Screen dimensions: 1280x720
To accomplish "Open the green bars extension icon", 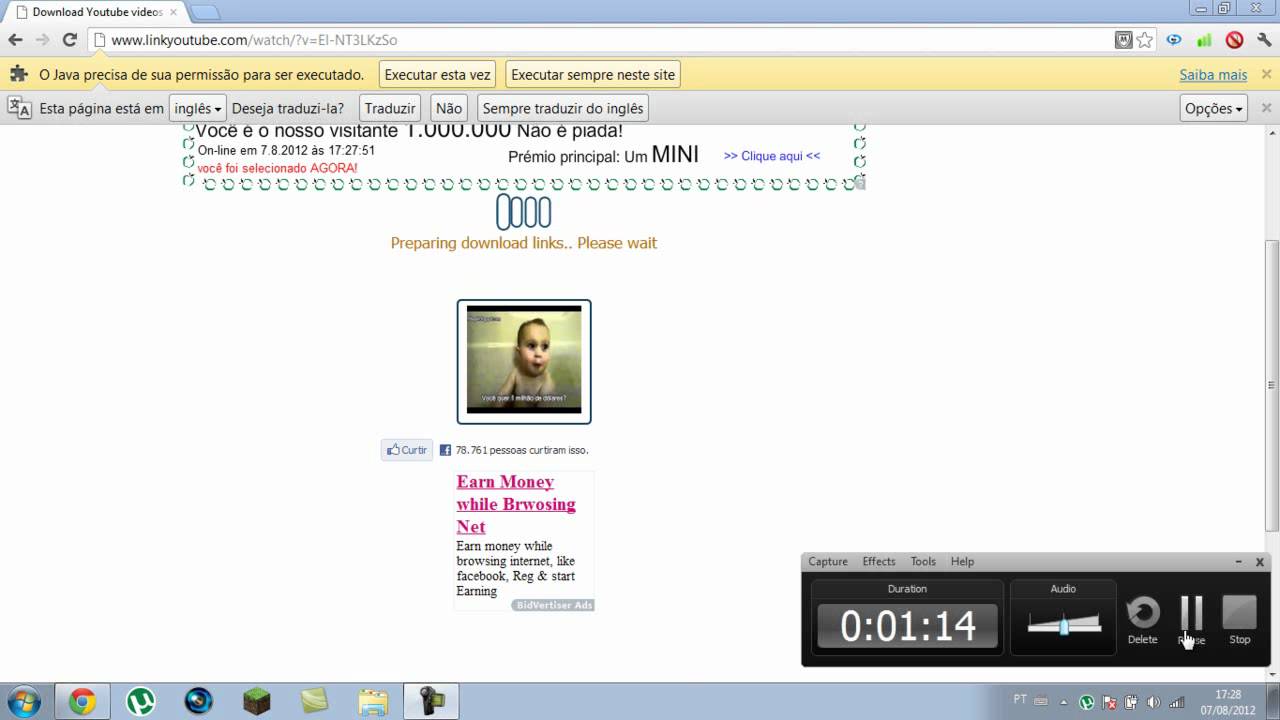I will coord(1205,40).
